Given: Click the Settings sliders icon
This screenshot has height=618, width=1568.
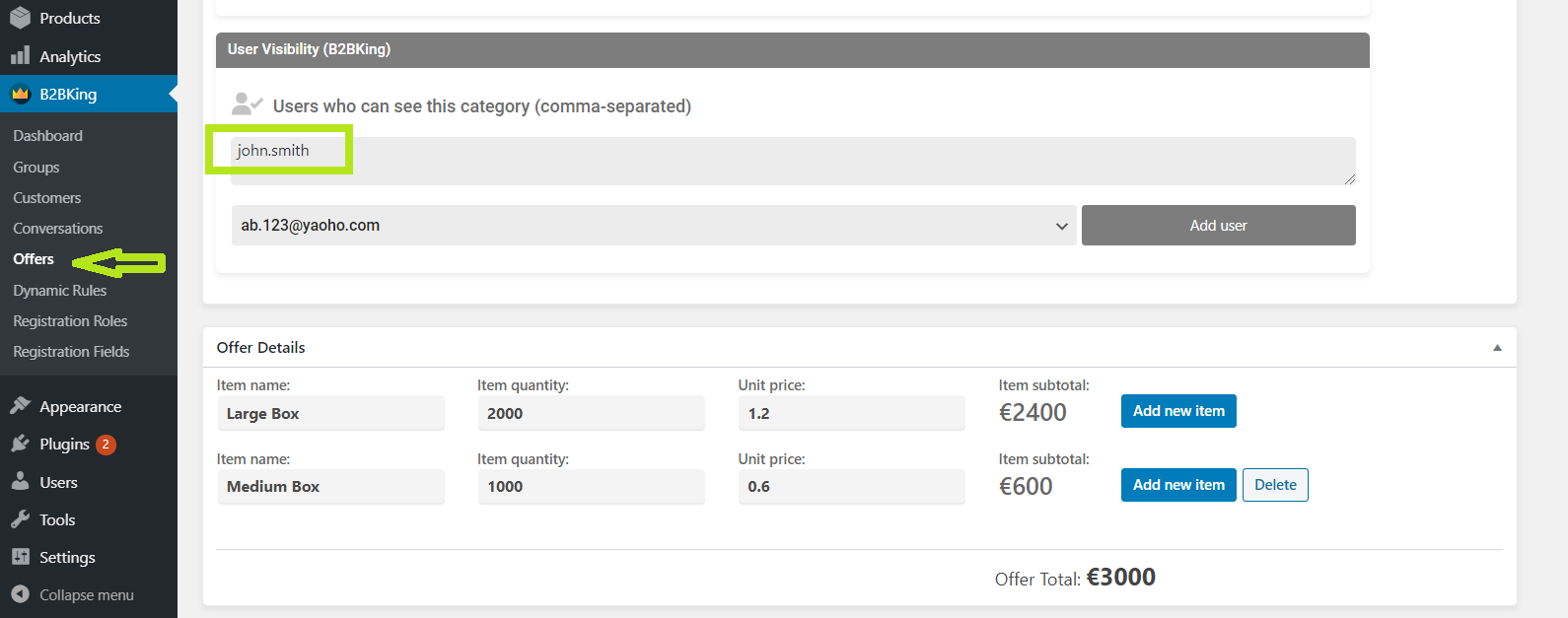Looking at the screenshot, I should [x=20, y=557].
